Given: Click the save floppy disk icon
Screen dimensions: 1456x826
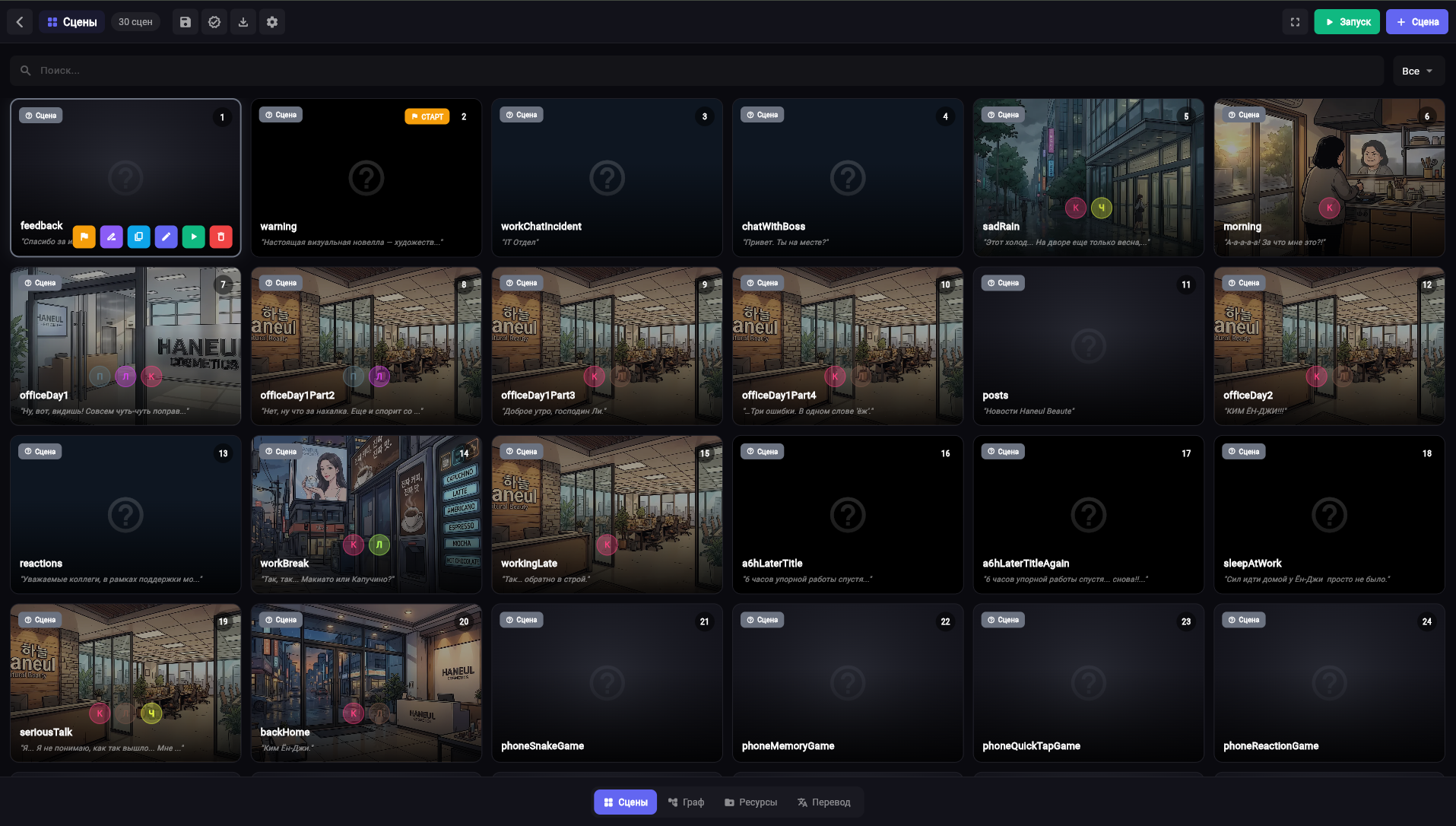Looking at the screenshot, I should coord(186,22).
